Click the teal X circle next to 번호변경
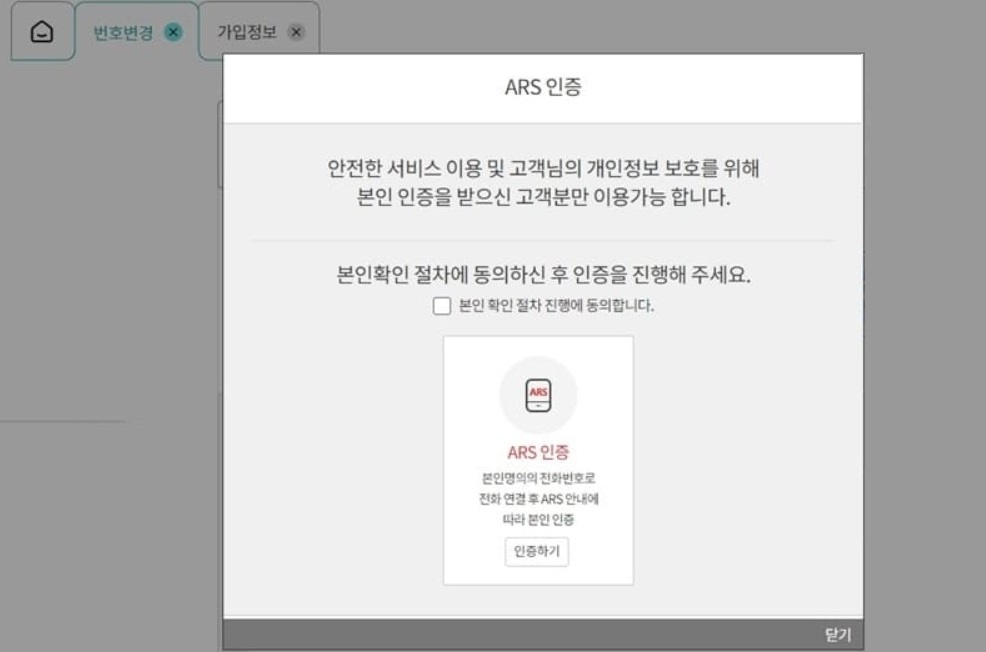Viewport: 986px width, 652px height. click(x=172, y=29)
